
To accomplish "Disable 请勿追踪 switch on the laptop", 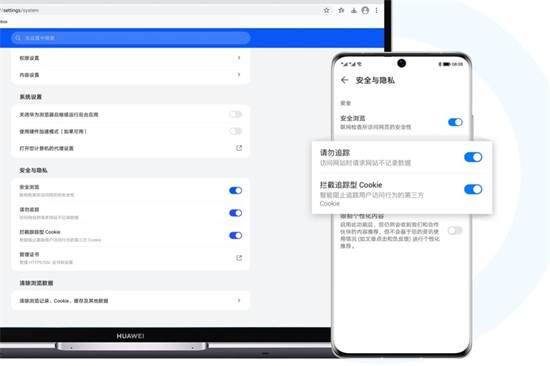I will pos(235,213).
